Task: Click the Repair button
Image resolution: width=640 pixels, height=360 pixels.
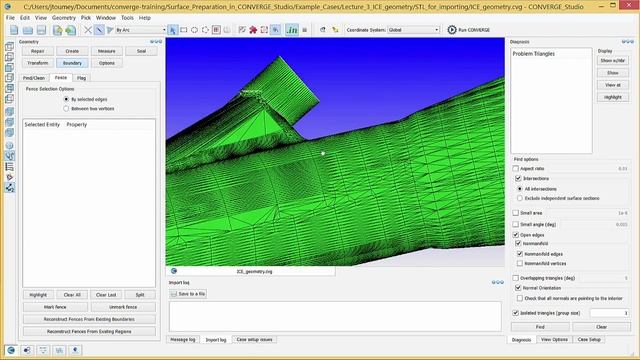Action: (38, 51)
